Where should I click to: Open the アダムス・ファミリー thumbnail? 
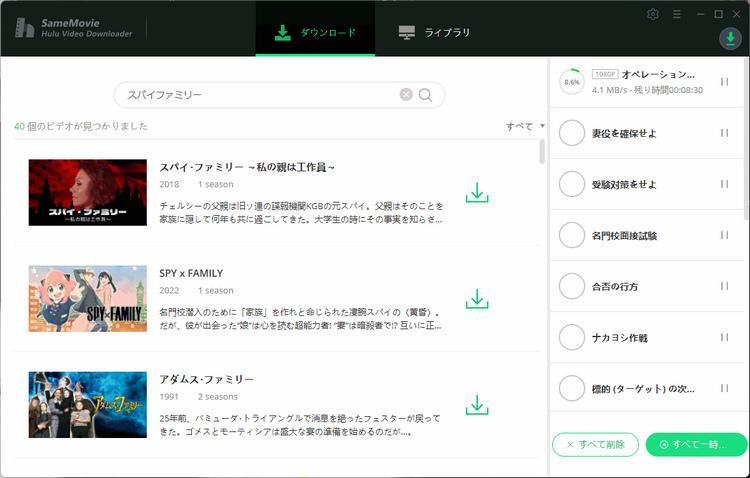[88, 405]
